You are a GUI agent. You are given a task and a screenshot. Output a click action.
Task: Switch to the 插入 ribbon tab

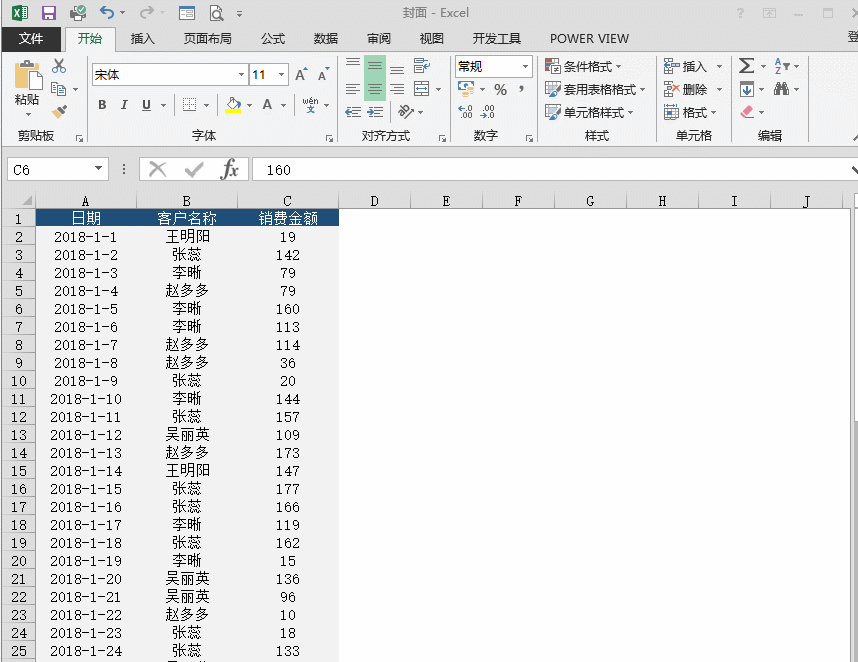tap(143, 39)
